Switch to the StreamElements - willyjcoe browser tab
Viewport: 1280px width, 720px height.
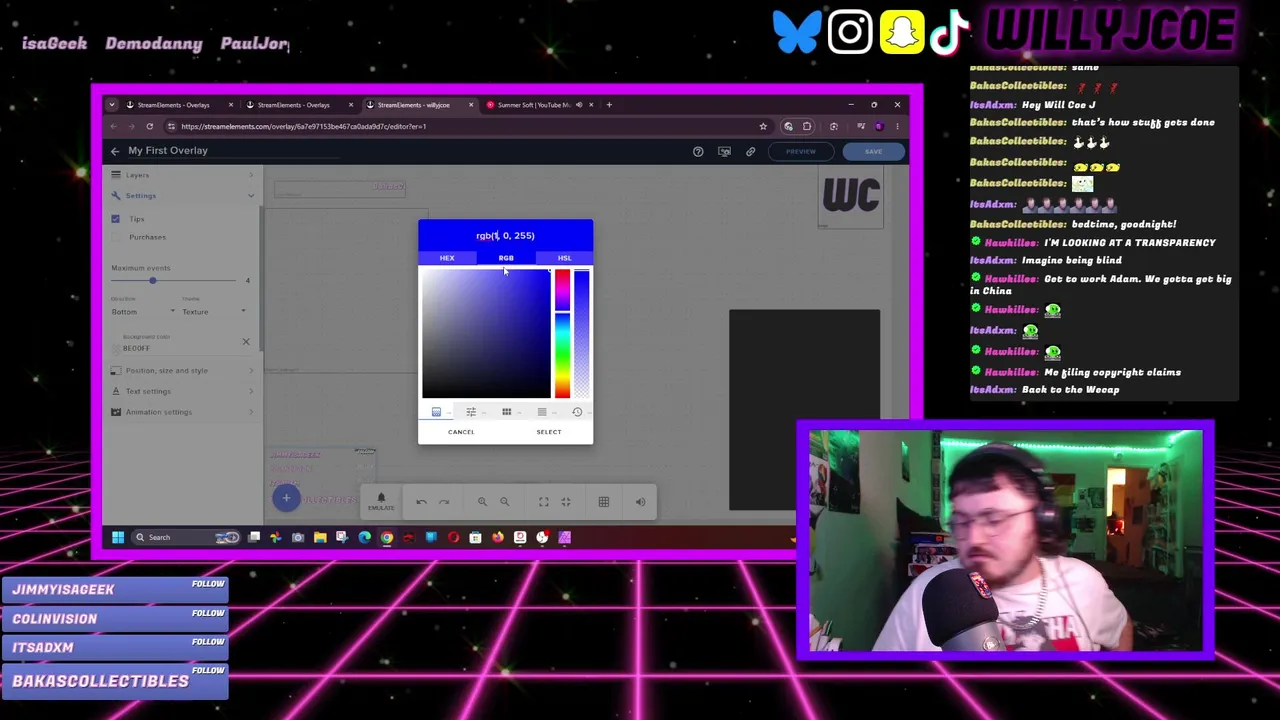pyautogui.click(x=420, y=105)
